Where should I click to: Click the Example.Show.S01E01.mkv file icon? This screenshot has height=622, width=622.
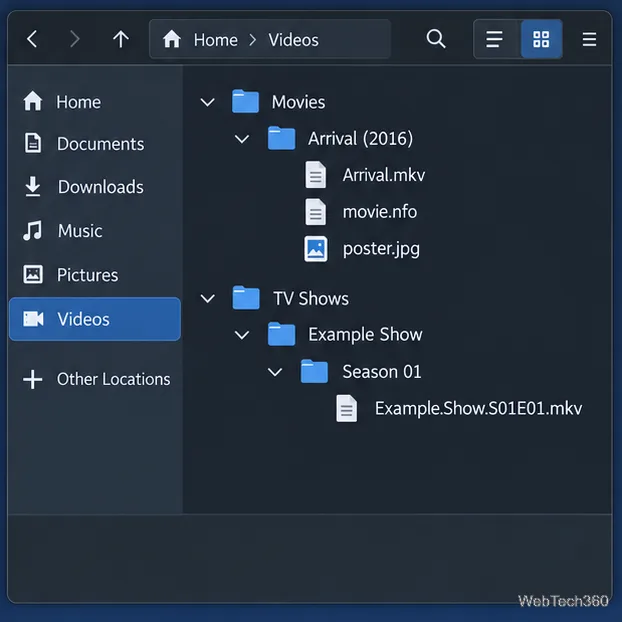pos(346,408)
